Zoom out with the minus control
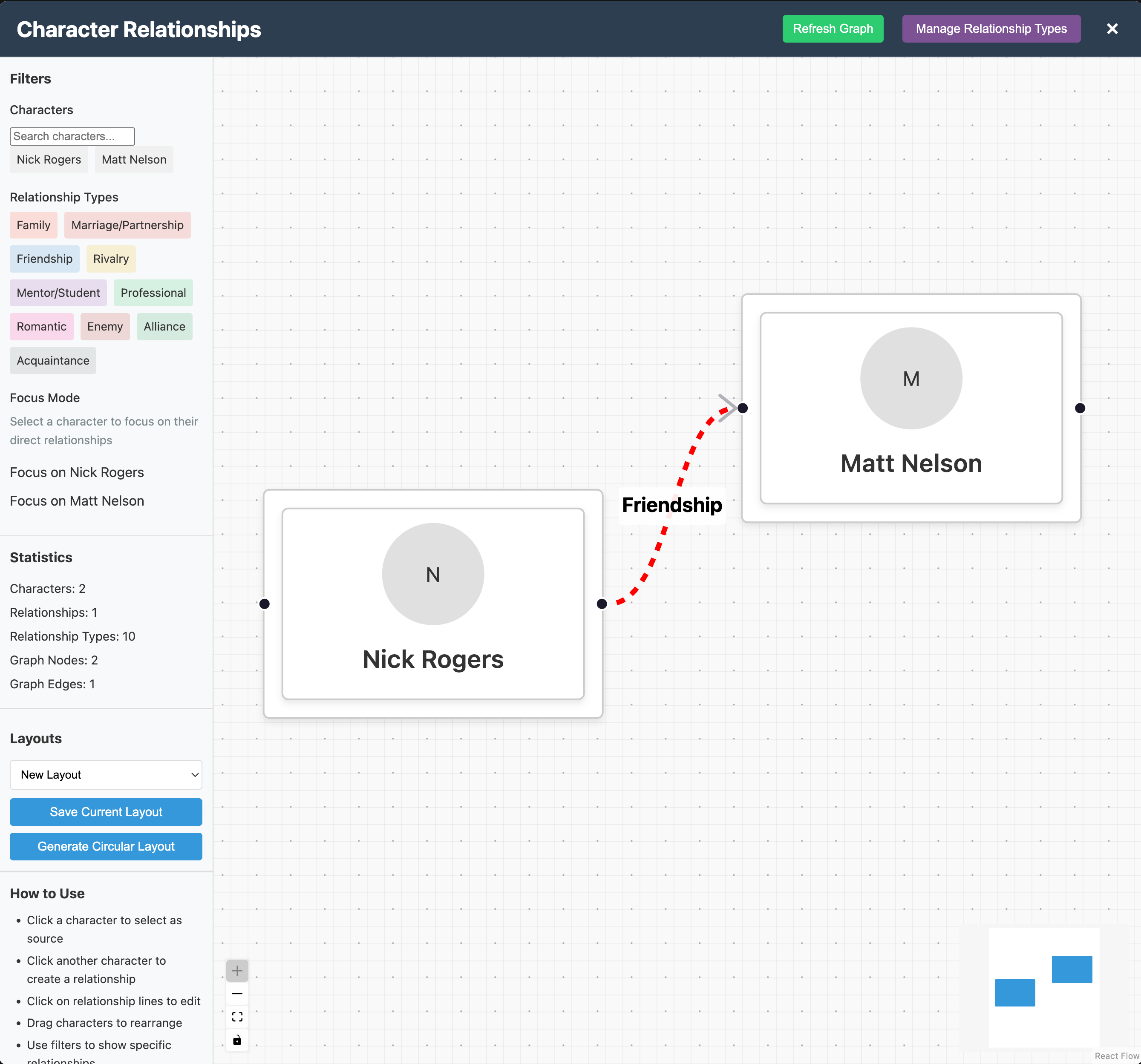This screenshot has width=1141, height=1064. point(237,993)
